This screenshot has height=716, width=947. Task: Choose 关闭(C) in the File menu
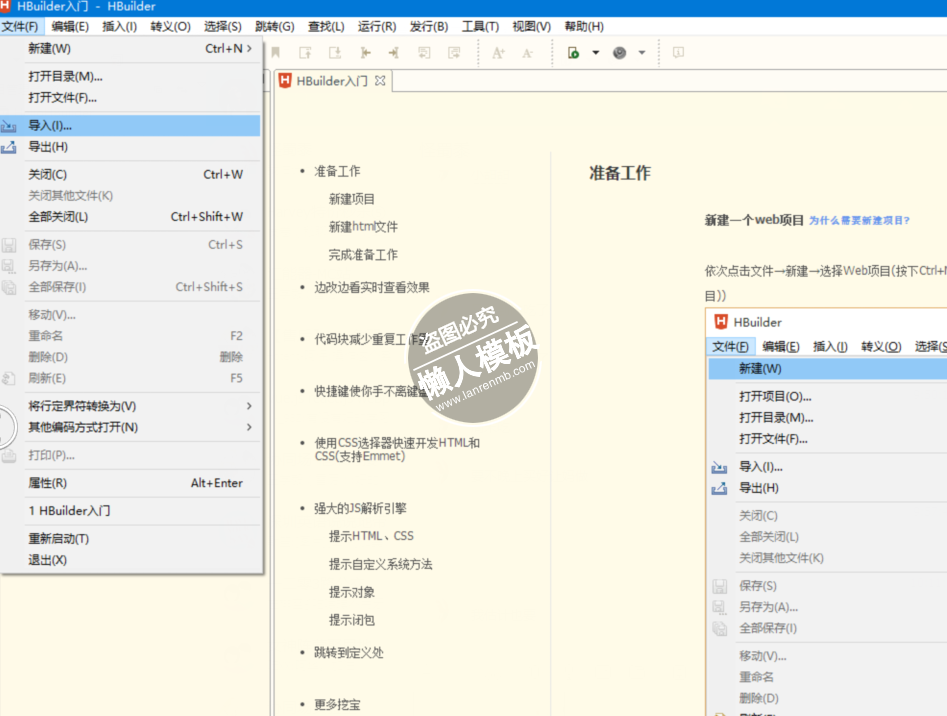(130, 174)
